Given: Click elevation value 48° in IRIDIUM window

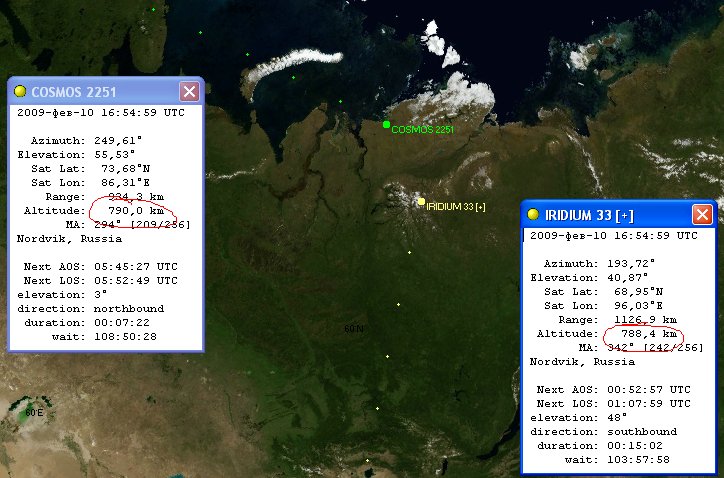Looking at the screenshot, I should click(x=617, y=417).
